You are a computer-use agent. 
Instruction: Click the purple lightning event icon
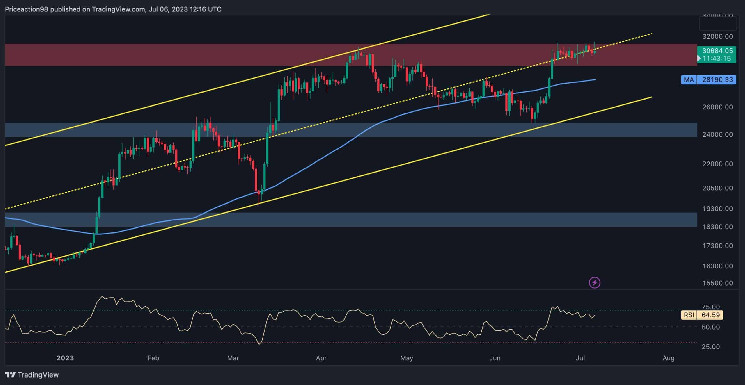coord(594,283)
